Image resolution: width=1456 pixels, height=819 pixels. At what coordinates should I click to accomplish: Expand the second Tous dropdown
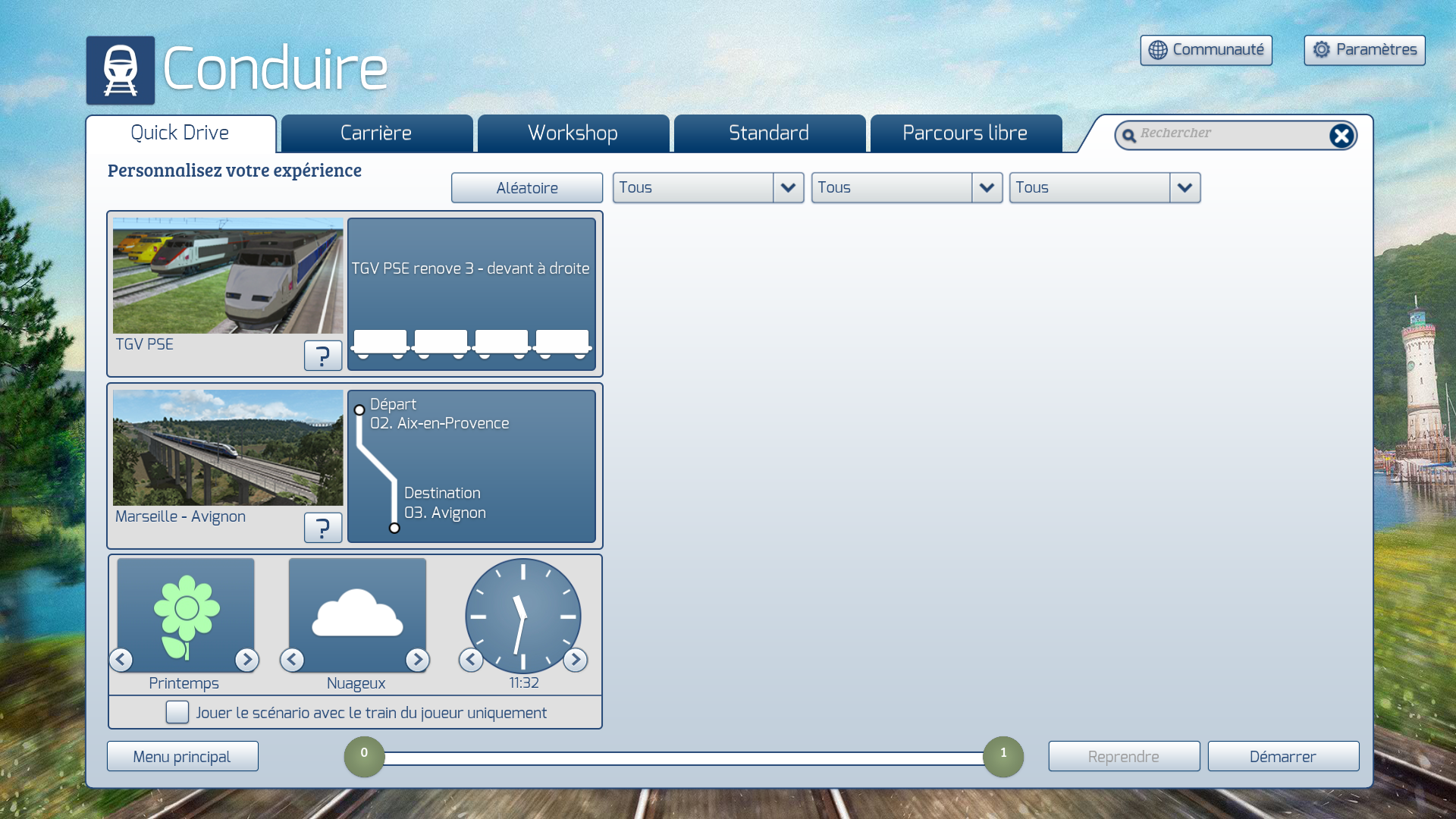click(x=987, y=187)
